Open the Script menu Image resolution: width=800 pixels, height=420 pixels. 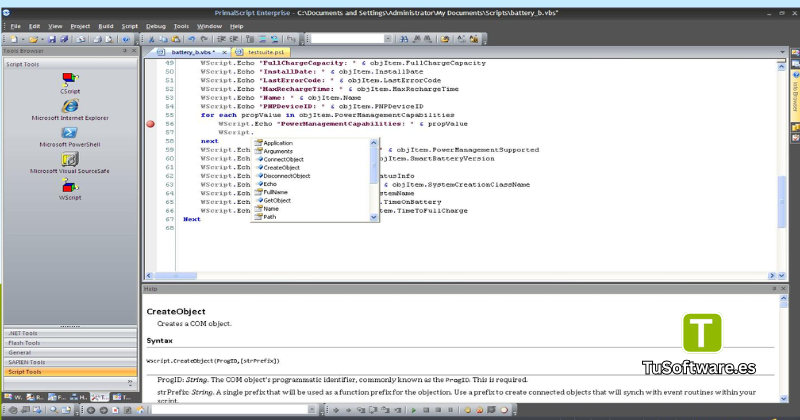point(130,26)
